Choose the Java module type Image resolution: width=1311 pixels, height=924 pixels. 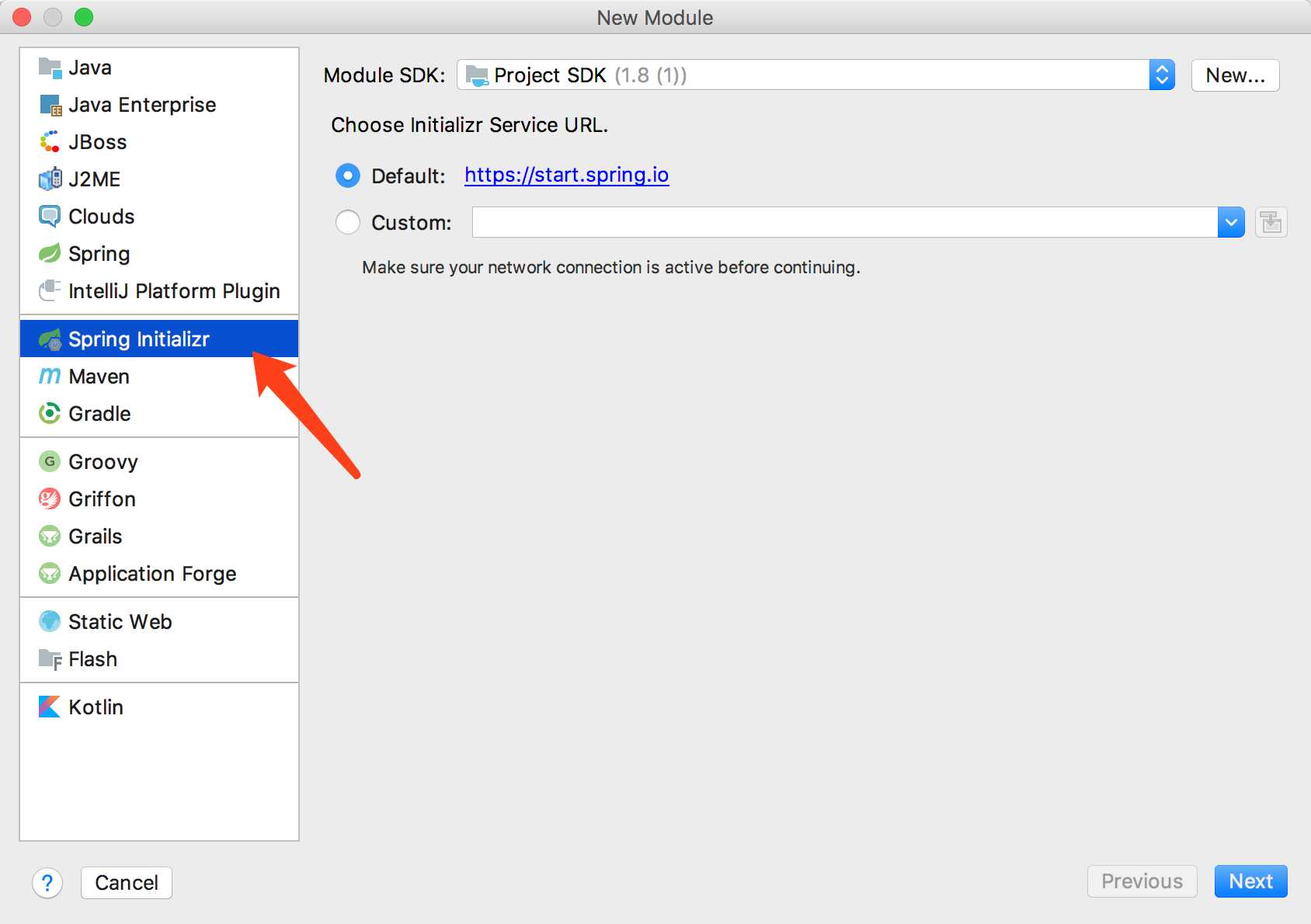pos(159,68)
